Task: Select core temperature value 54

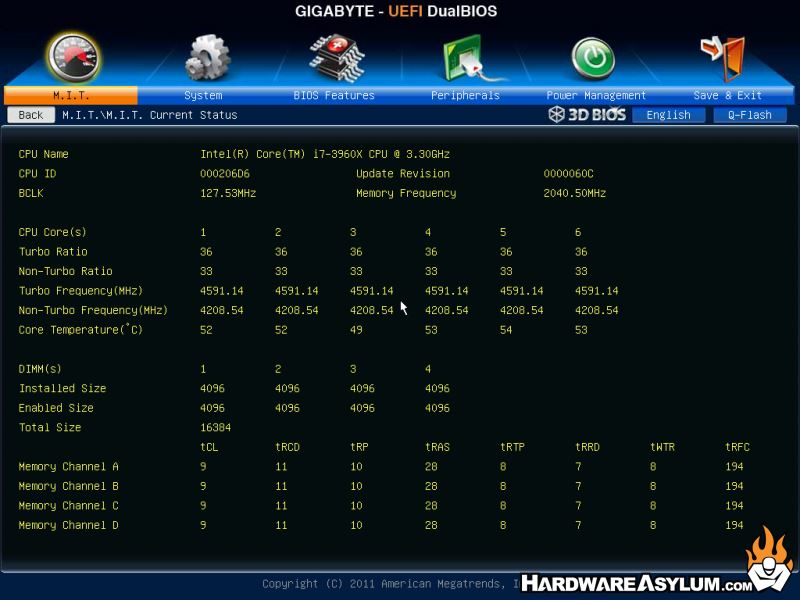Action: pyautogui.click(x=506, y=330)
